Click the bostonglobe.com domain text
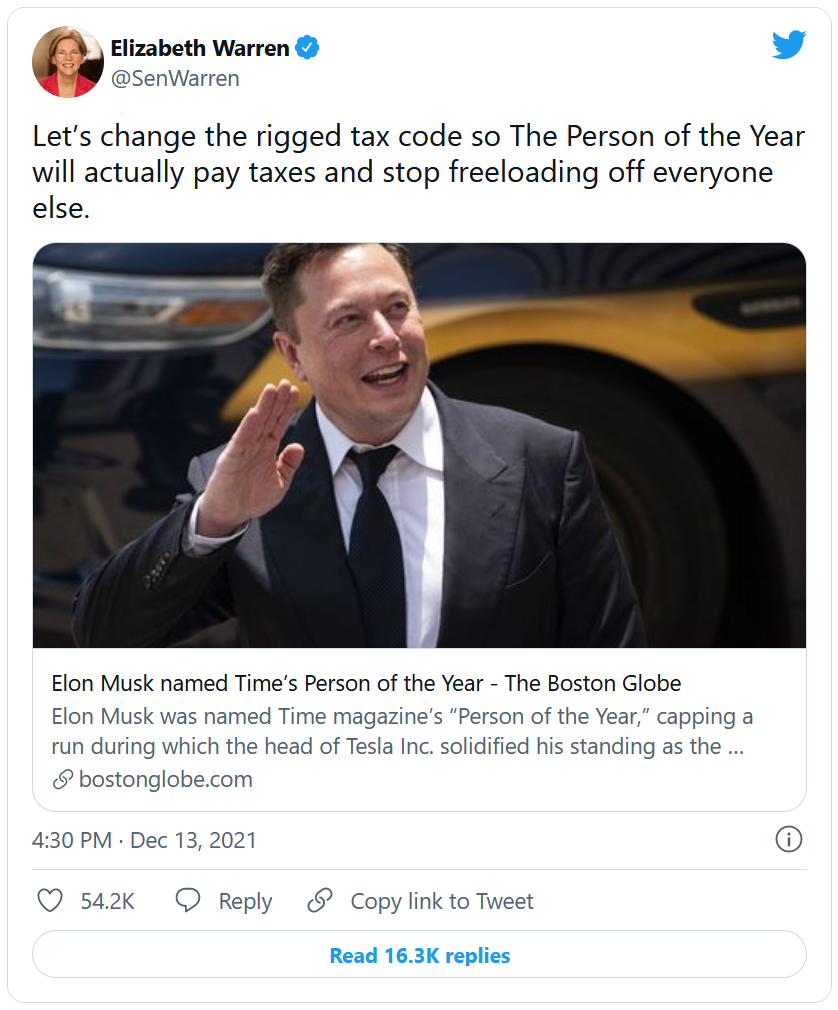Viewport: 838px width, 1010px height. [166, 779]
